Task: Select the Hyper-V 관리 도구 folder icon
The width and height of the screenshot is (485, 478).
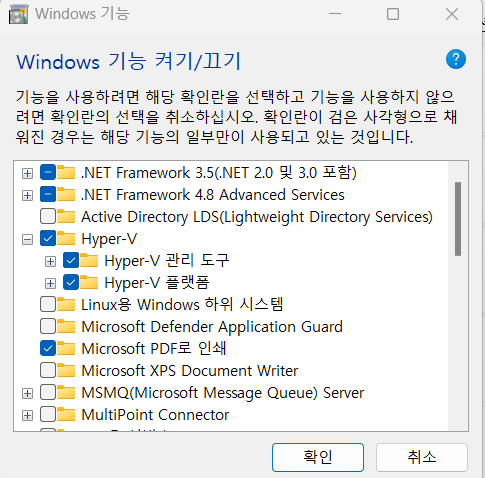Action: tap(89, 260)
